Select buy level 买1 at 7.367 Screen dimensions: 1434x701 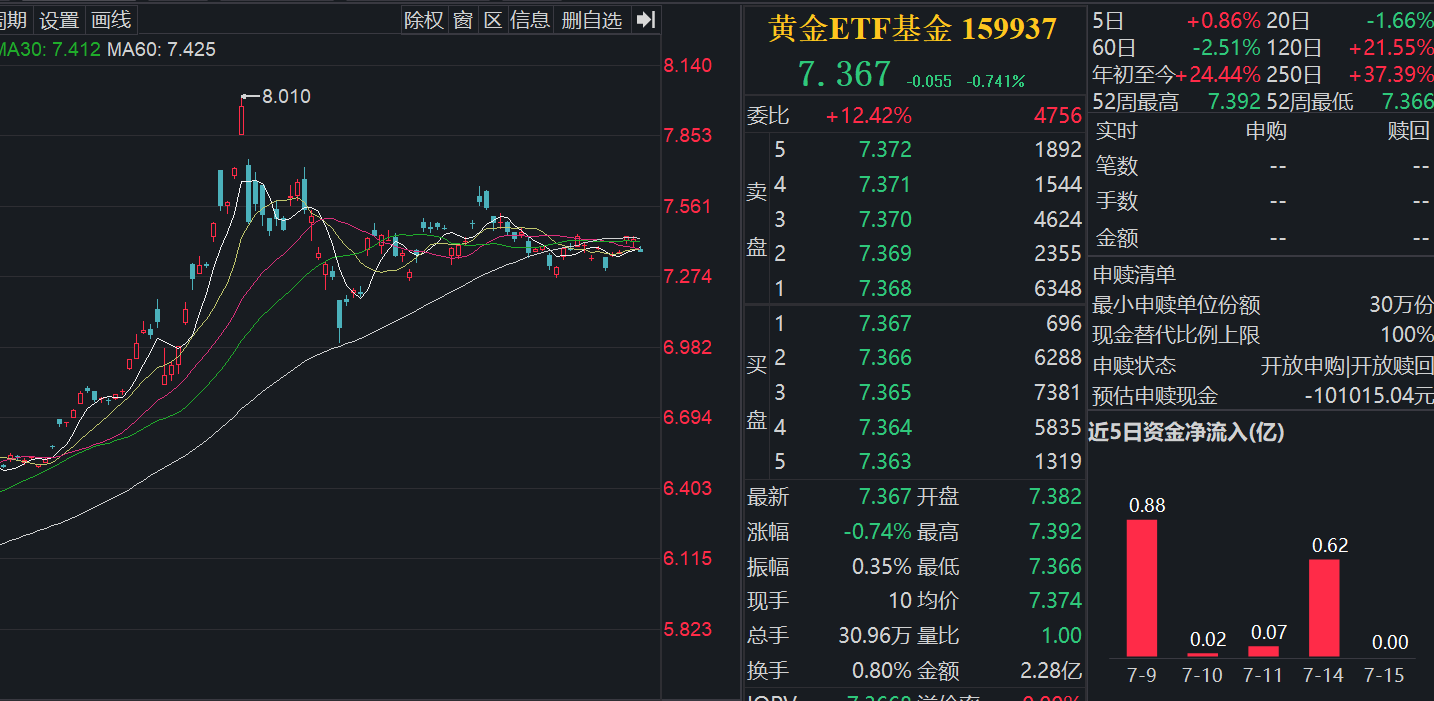pos(884,322)
